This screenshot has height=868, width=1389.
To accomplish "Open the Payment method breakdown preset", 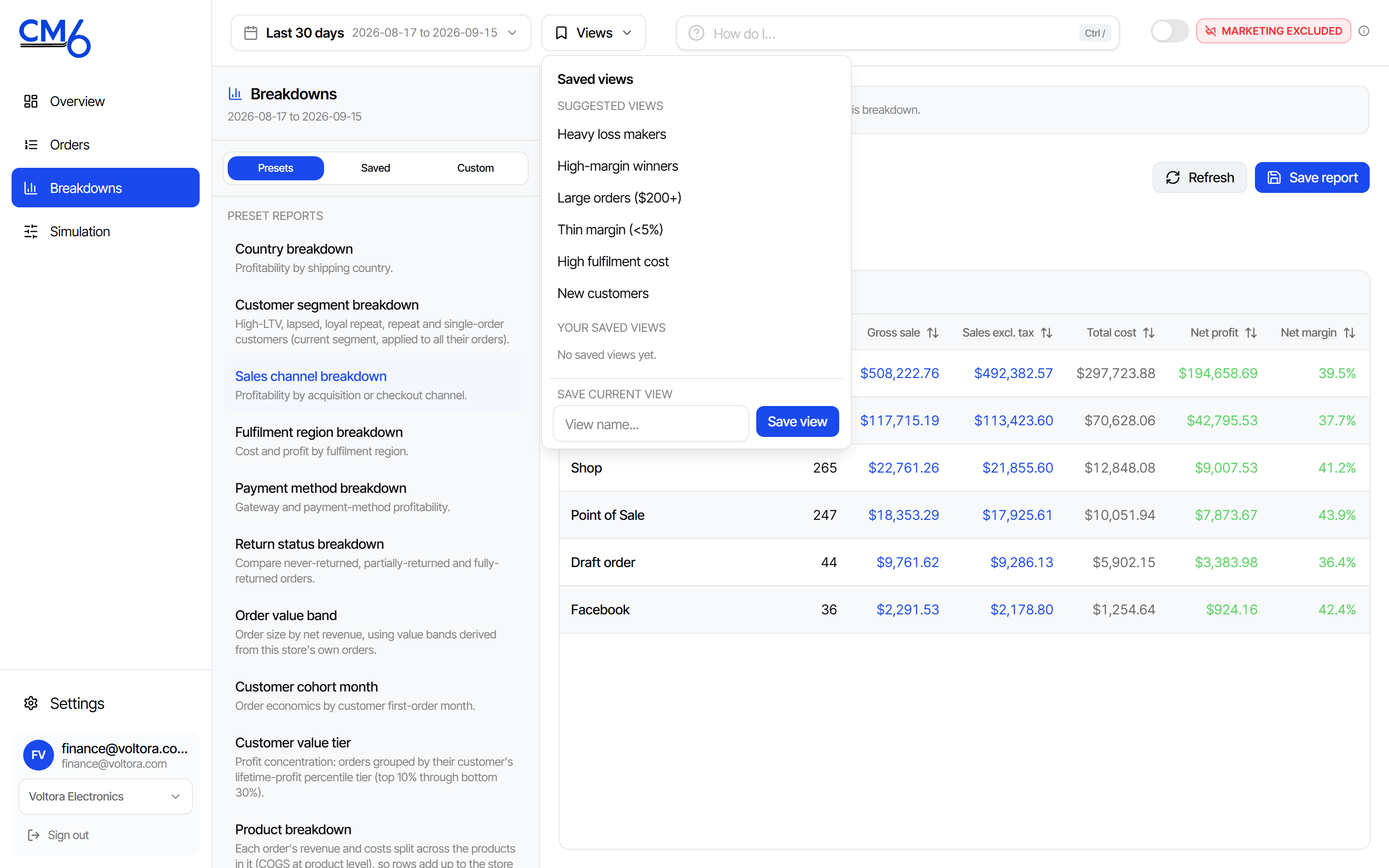I will (x=375, y=497).
